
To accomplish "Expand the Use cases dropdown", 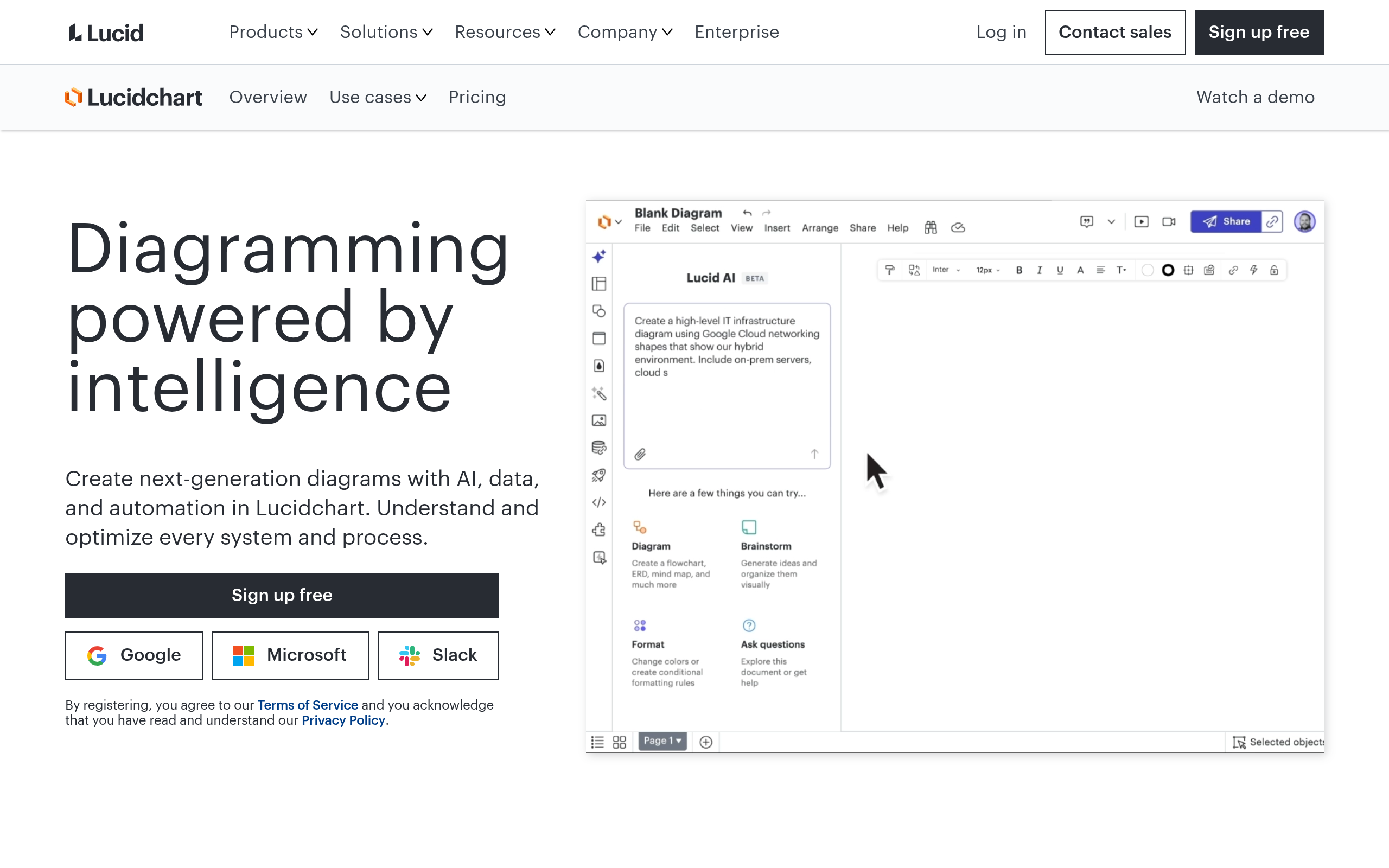I will click(378, 97).
